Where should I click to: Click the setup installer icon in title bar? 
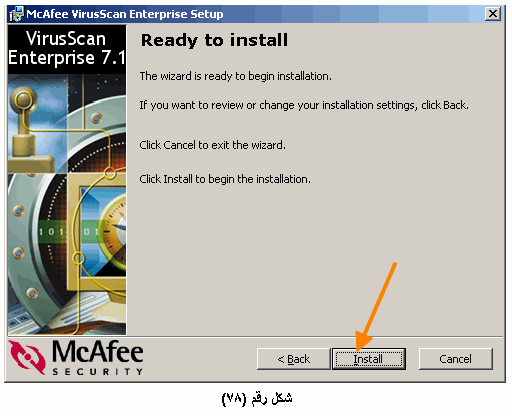[x=16, y=14]
